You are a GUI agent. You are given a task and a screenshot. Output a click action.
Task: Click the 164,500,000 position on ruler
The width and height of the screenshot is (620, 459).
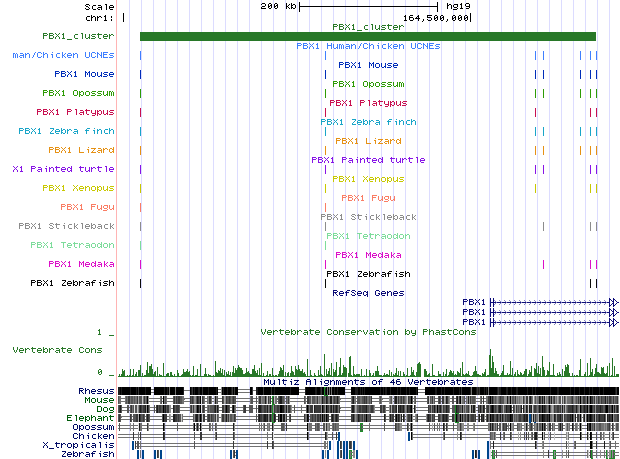pyautogui.click(x=436, y=18)
